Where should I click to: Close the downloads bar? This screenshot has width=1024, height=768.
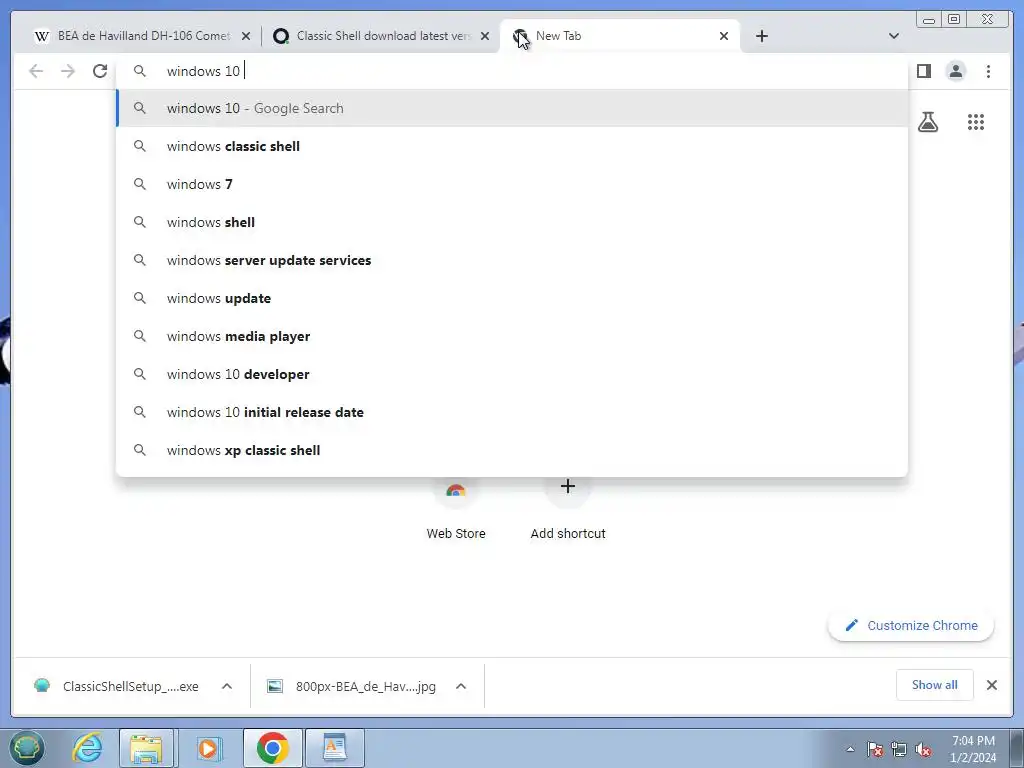click(x=991, y=685)
